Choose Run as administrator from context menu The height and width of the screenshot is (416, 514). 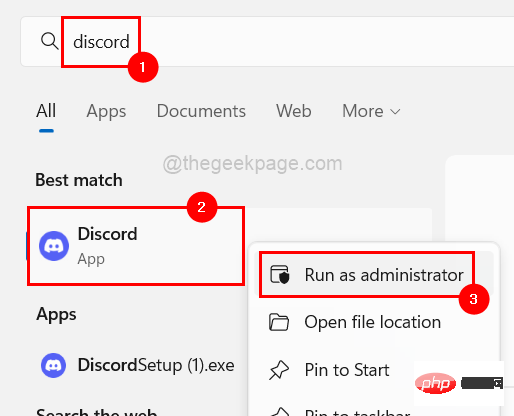point(374,274)
